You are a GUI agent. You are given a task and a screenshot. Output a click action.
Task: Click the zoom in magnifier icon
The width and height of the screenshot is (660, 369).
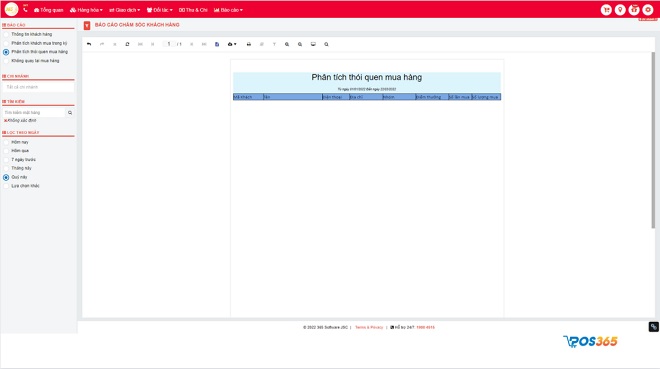[287, 44]
